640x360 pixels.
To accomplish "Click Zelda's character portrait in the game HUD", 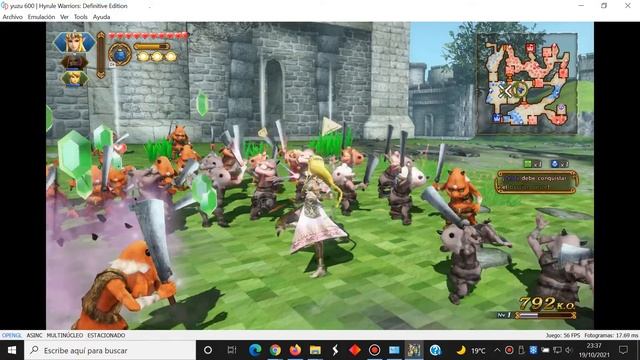I will tap(74, 42).
